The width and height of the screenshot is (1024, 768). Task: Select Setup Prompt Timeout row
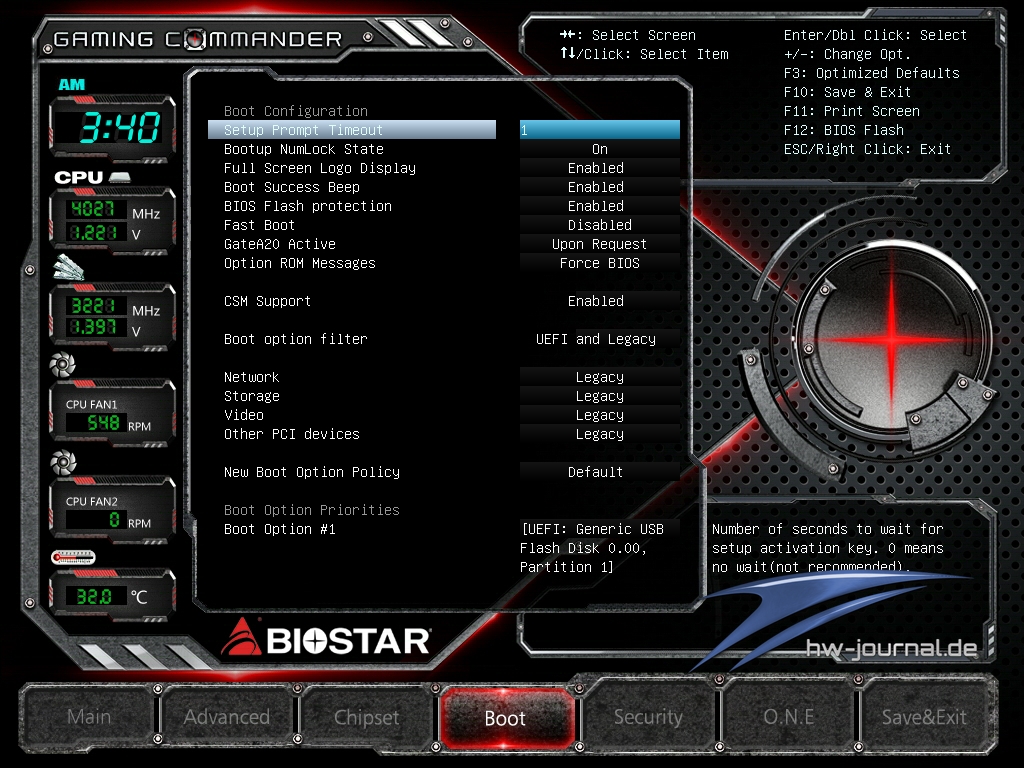352,129
